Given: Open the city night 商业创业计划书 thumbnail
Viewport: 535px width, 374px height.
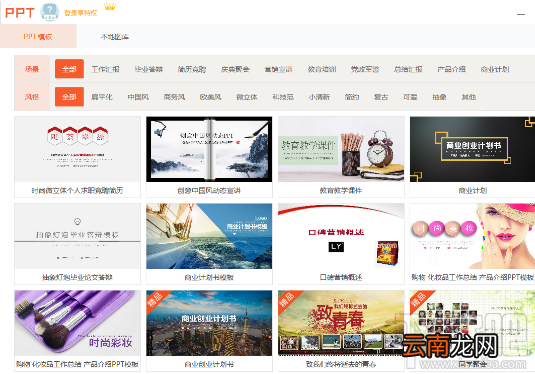Looking at the screenshot, I should click(x=209, y=323).
